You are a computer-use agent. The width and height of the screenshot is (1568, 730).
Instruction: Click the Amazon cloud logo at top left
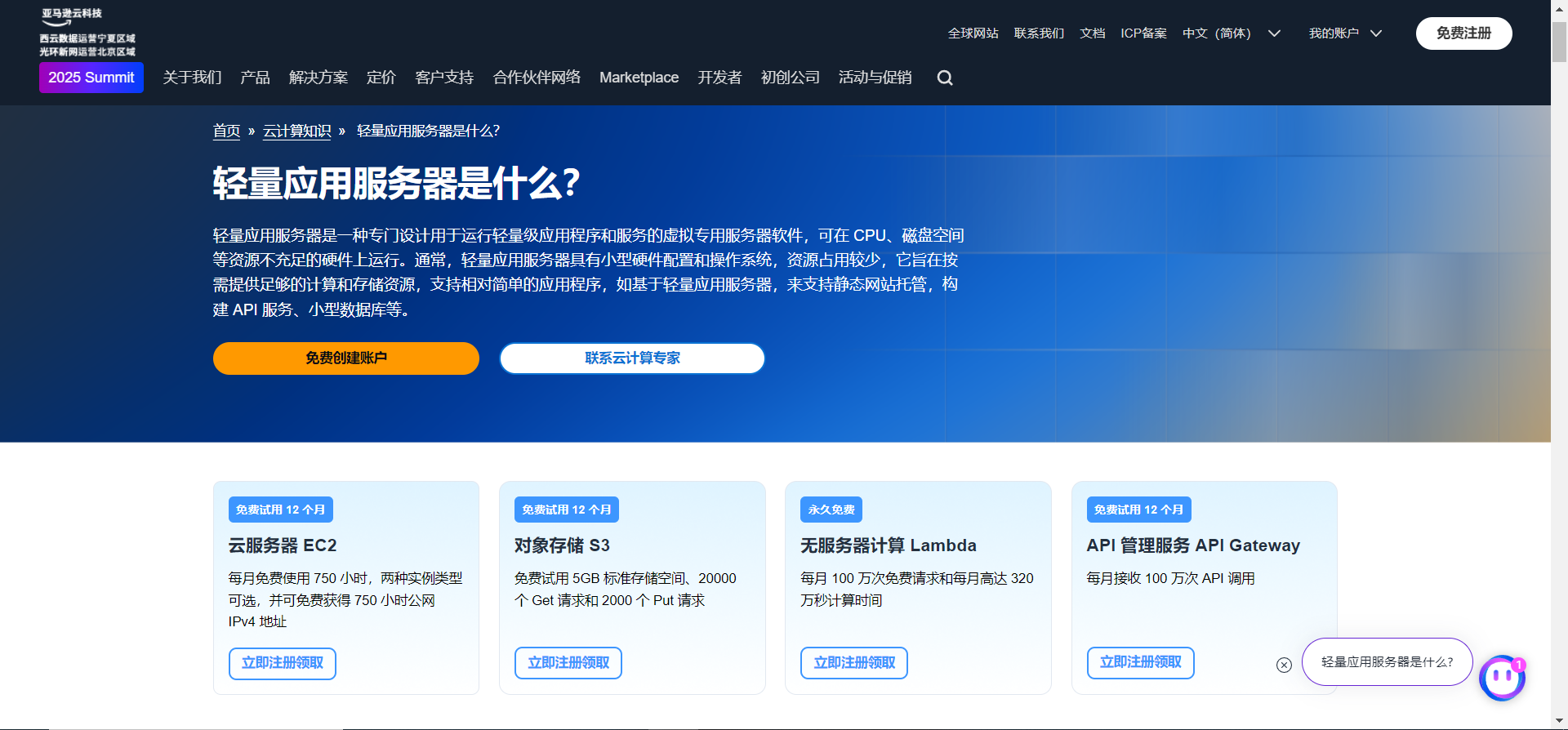pyautogui.click(x=87, y=33)
